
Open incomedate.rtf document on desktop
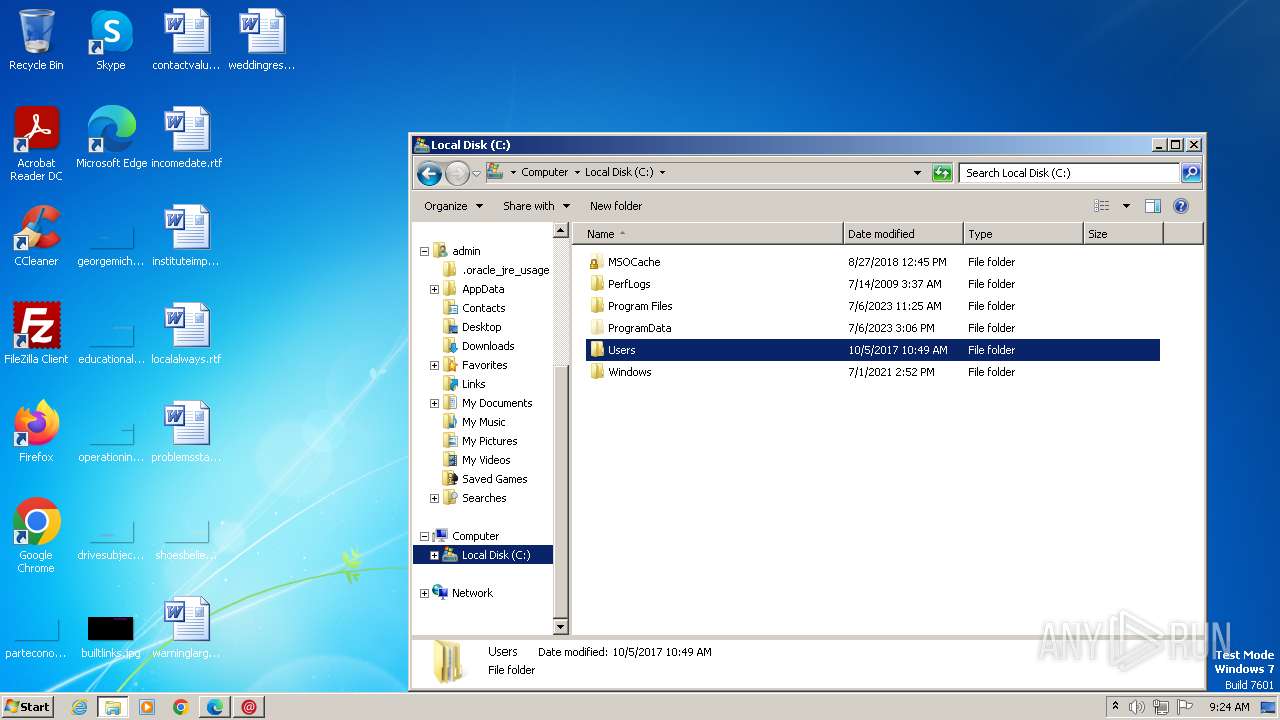[187, 138]
